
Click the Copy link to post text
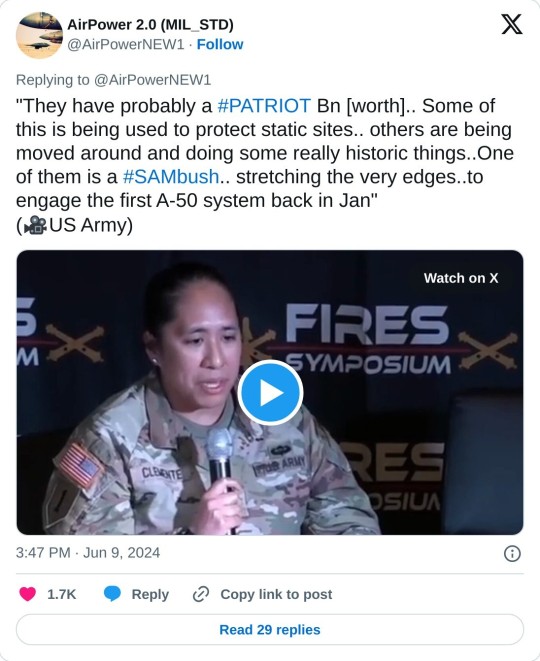point(276,594)
